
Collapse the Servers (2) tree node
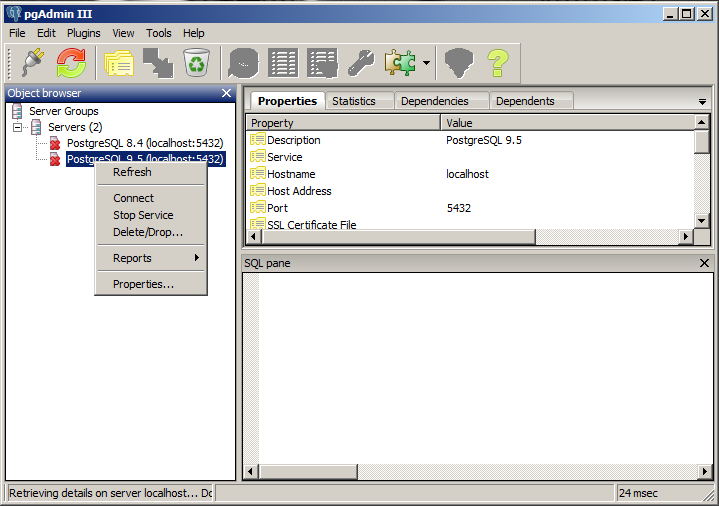point(17,127)
